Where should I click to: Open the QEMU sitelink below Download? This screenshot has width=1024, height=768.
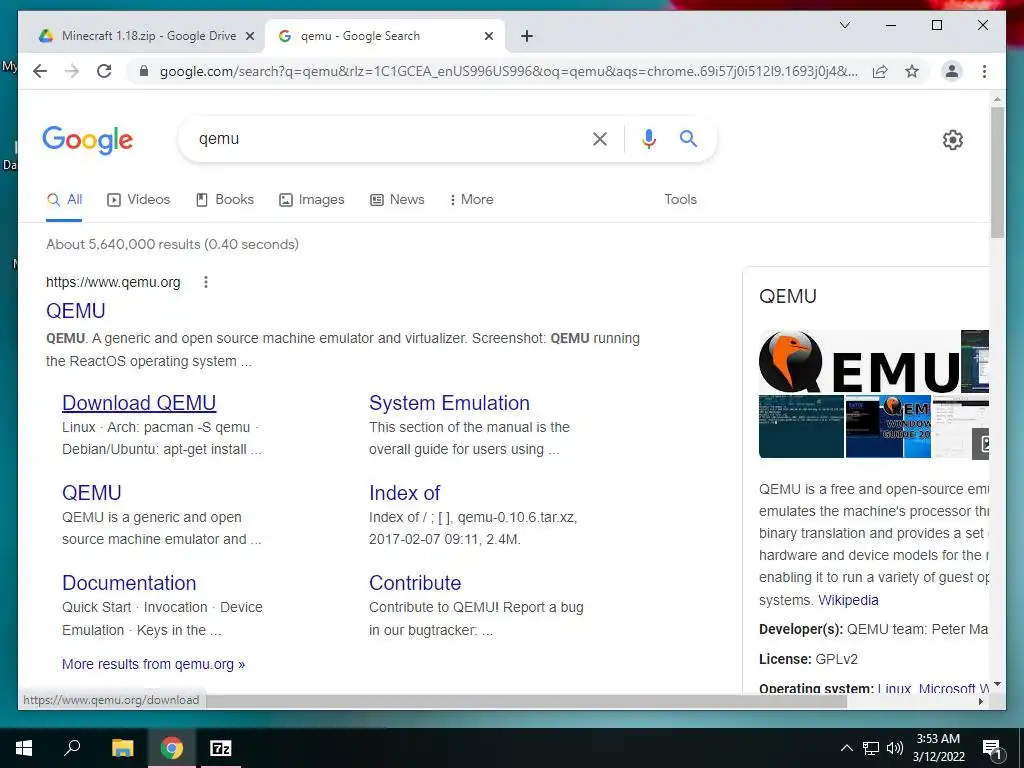91,493
